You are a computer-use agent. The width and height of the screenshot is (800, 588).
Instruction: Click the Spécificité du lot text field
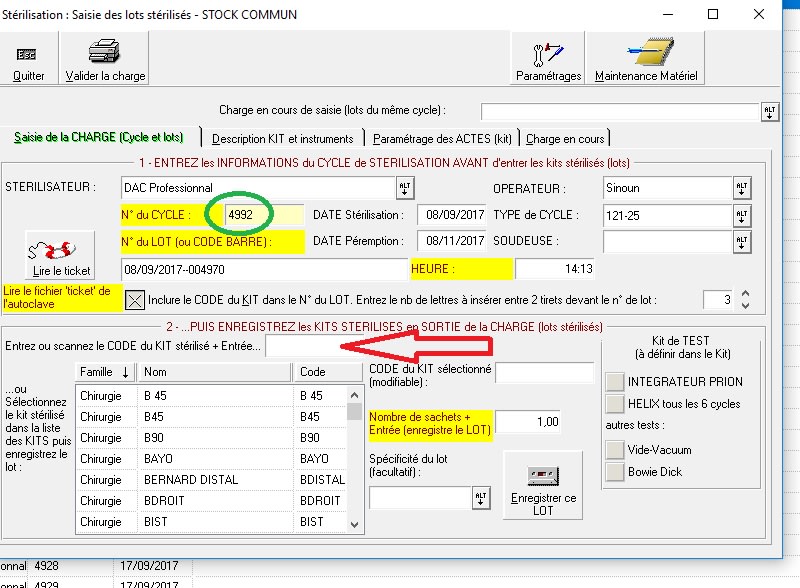click(420, 498)
